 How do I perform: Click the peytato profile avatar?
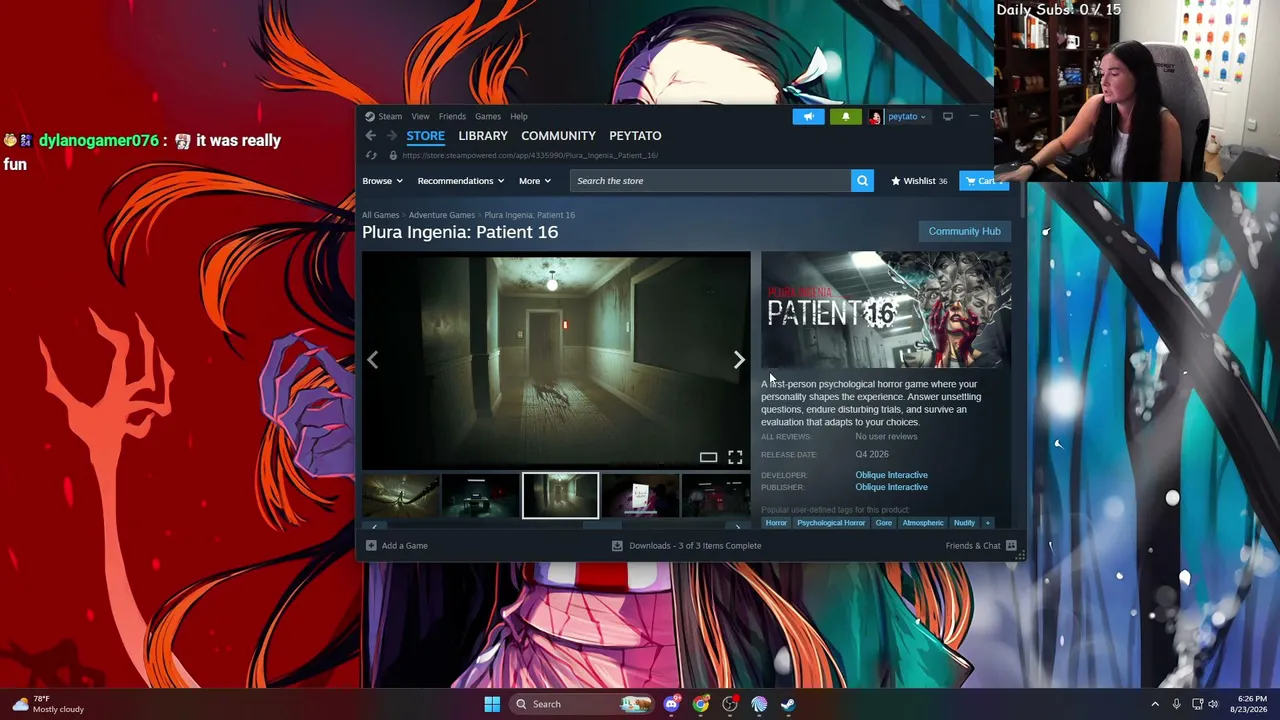click(875, 117)
